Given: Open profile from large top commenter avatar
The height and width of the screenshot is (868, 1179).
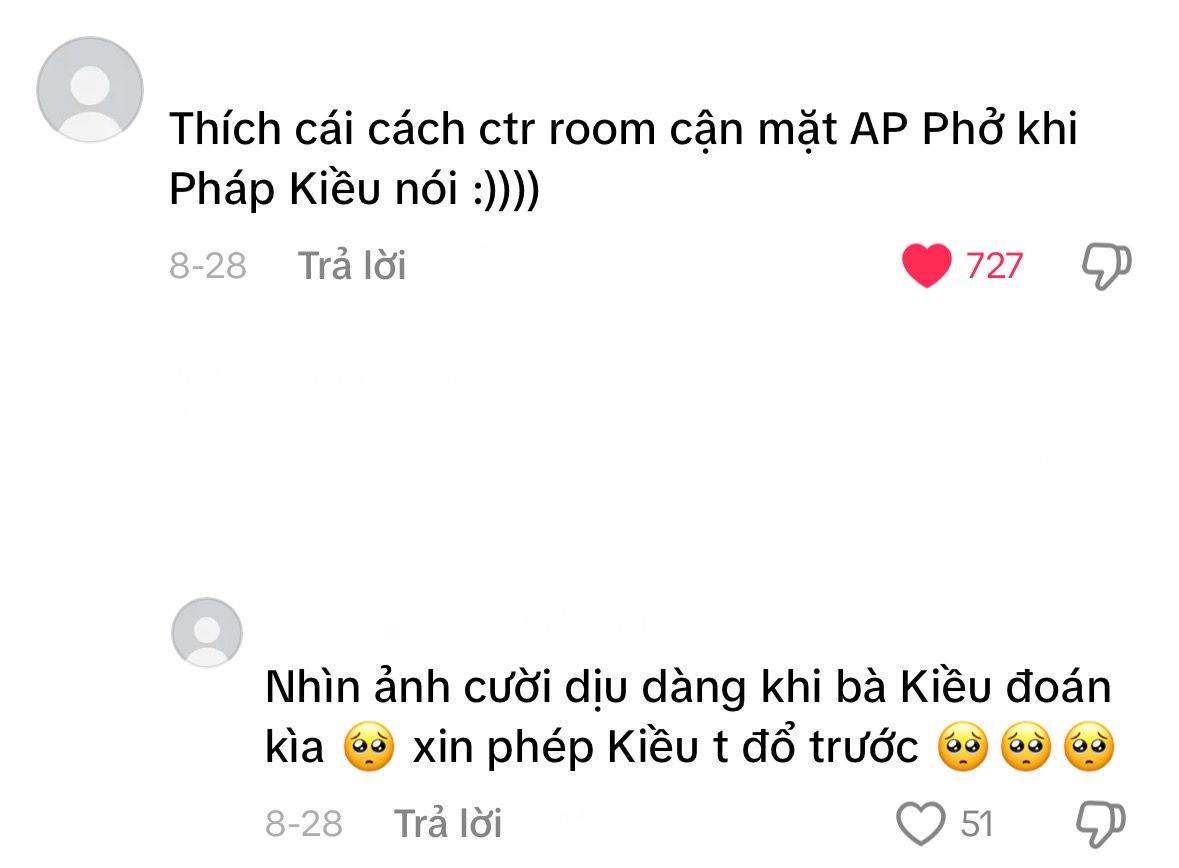Looking at the screenshot, I should [x=90, y=90].
